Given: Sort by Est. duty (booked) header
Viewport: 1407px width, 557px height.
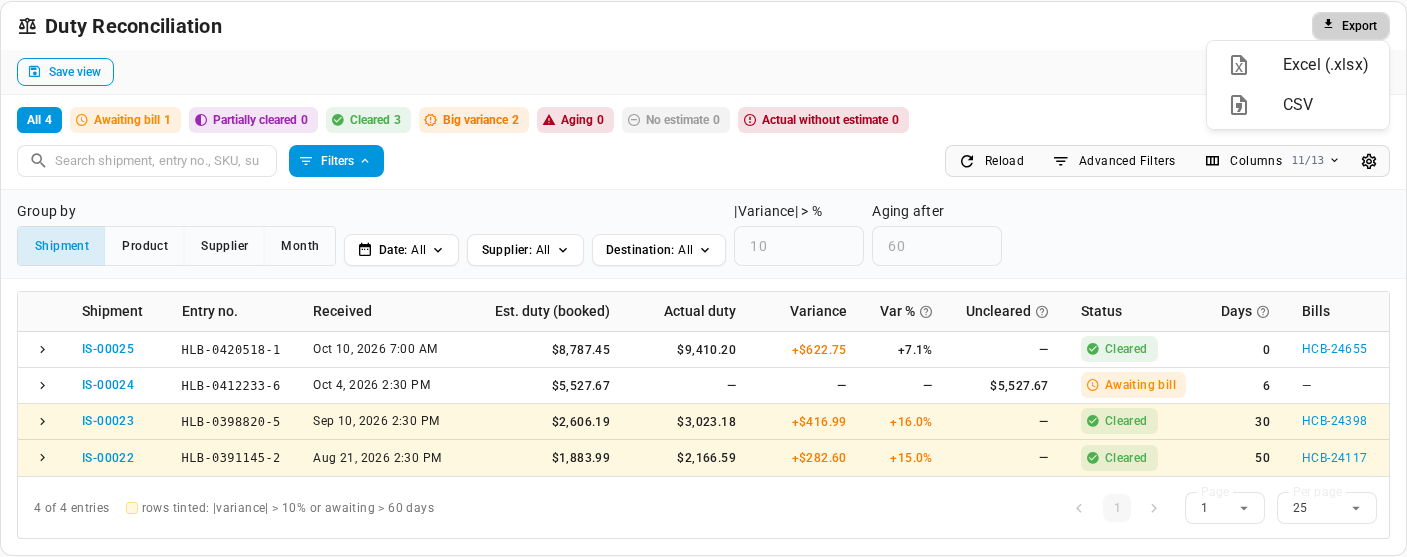Looking at the screenshot, I should pyautogui.click(x=552, y=311).
